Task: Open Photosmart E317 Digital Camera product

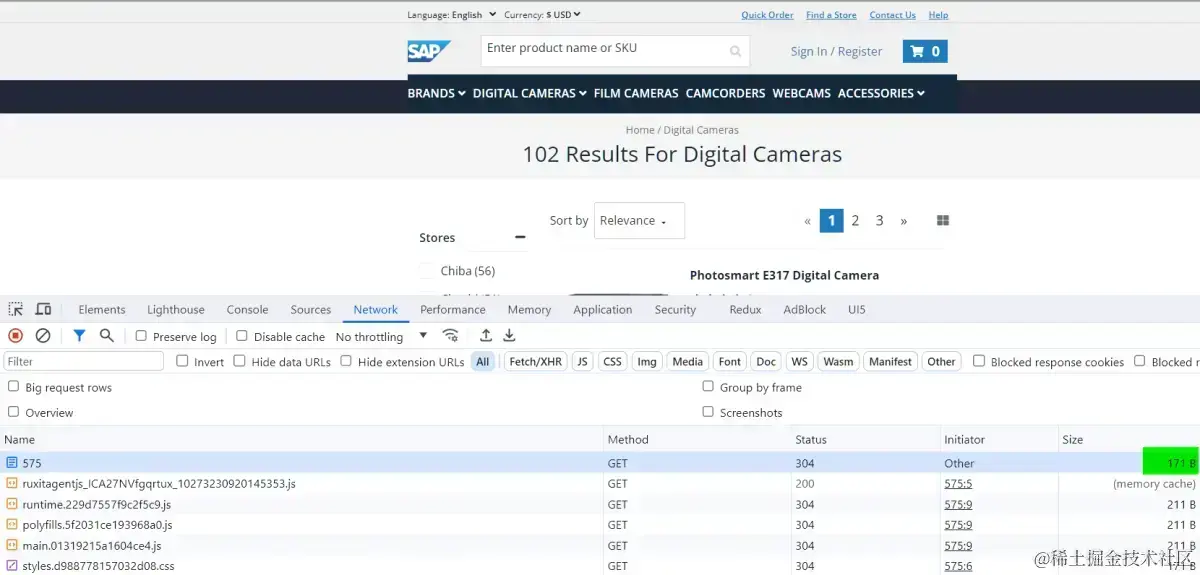Action: click(x=784, y=275)
